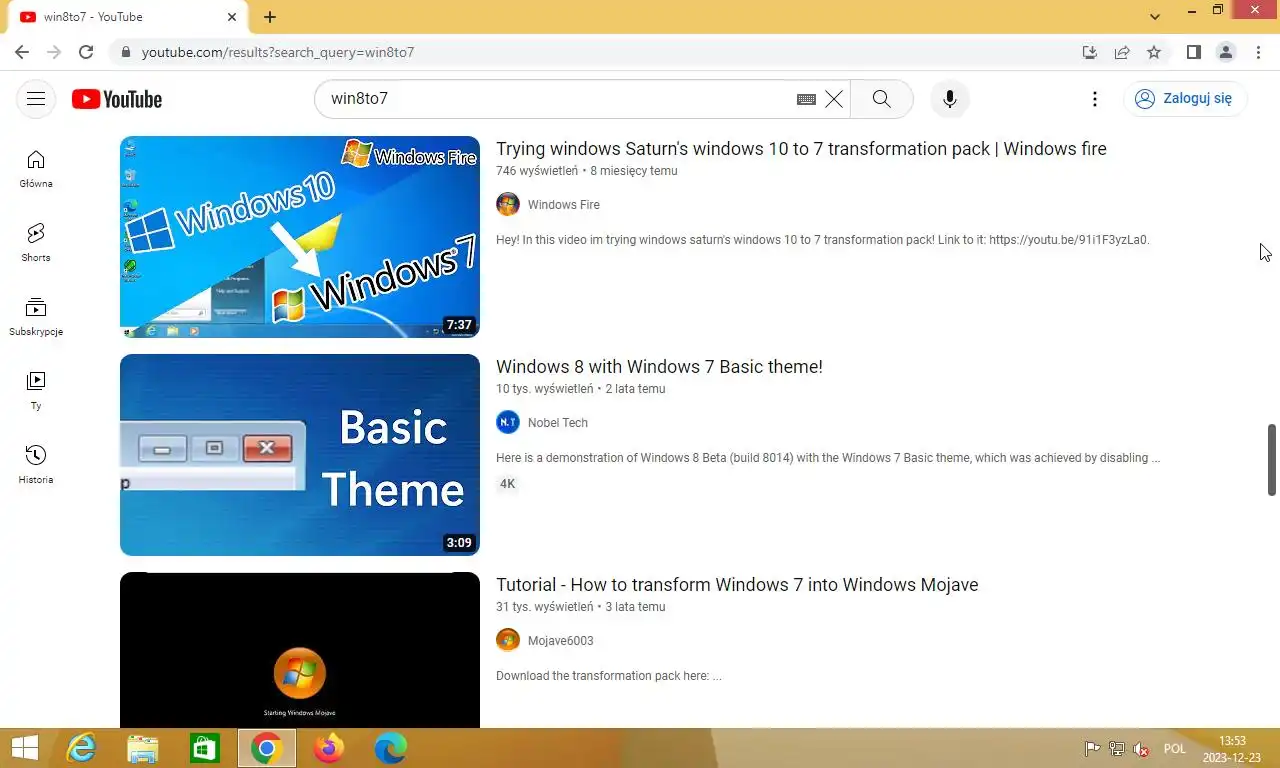Click the browser forward arrow
Image resolution: width=1280 pixels, height=768 pixels.
[x=54, y=52]
